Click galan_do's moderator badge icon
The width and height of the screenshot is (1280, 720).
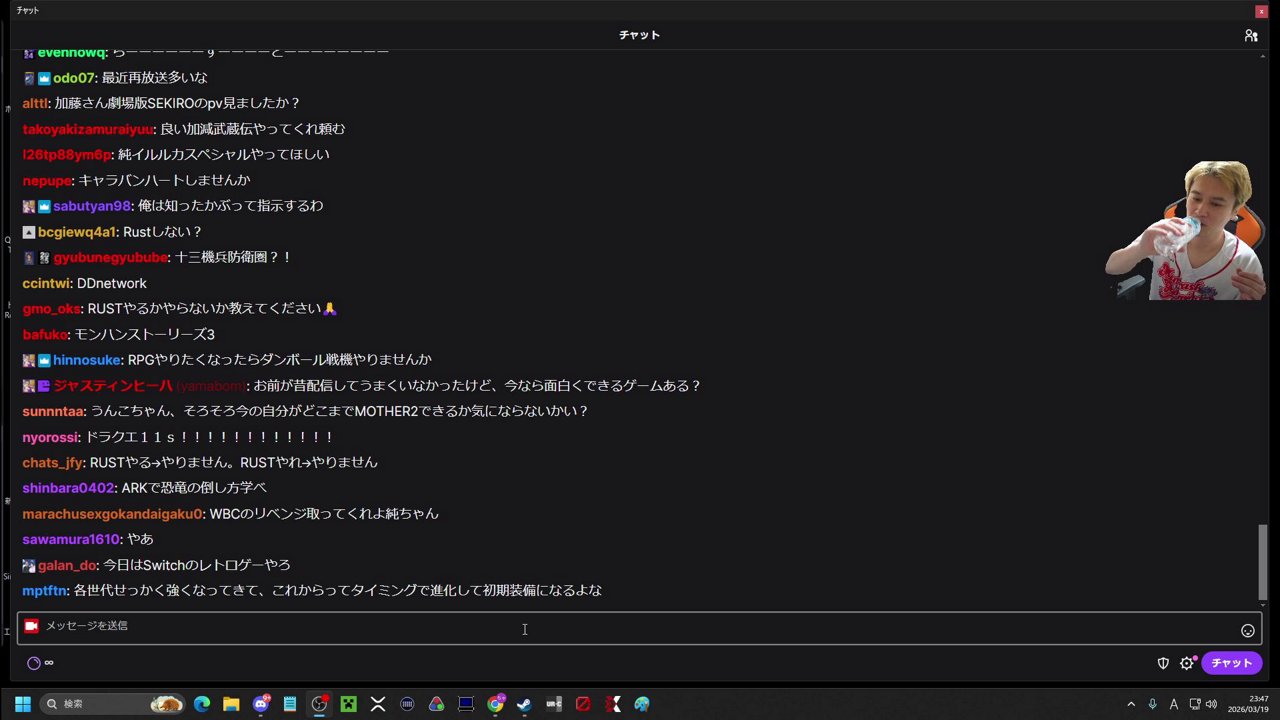click(28, 565)
